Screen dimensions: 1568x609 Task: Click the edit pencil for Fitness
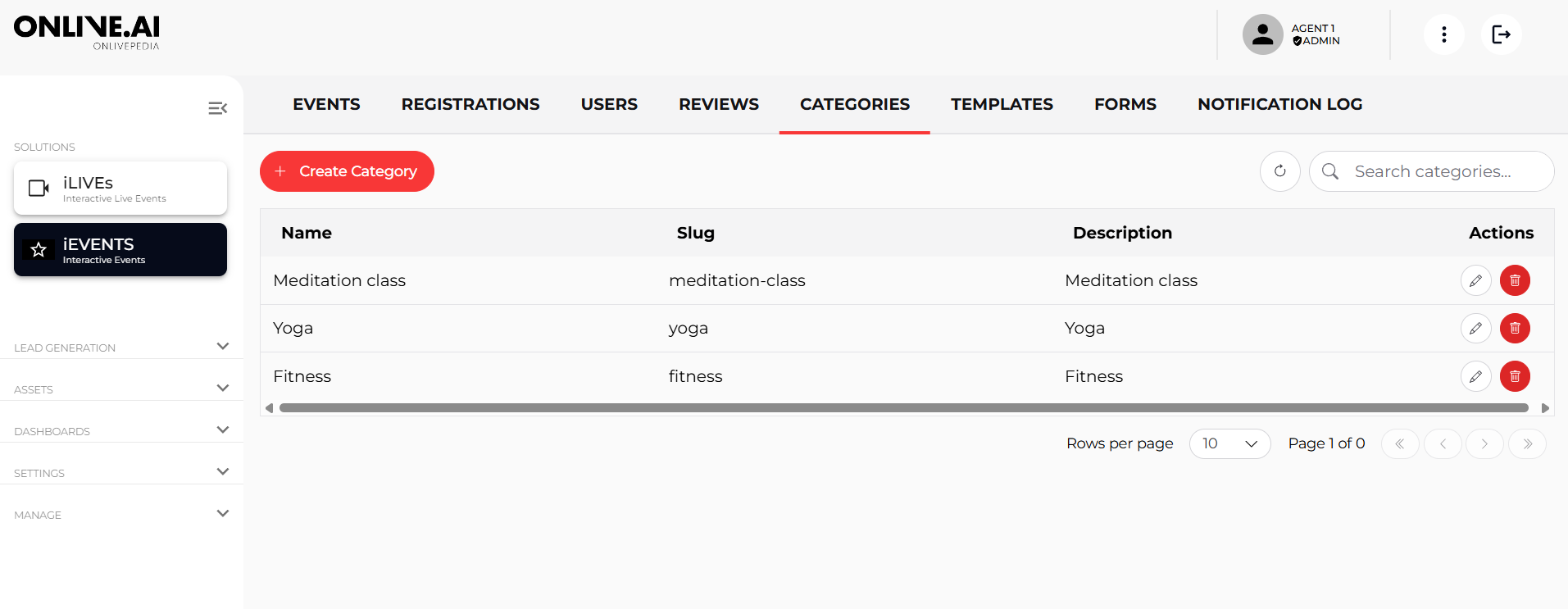coord(1475,376)
